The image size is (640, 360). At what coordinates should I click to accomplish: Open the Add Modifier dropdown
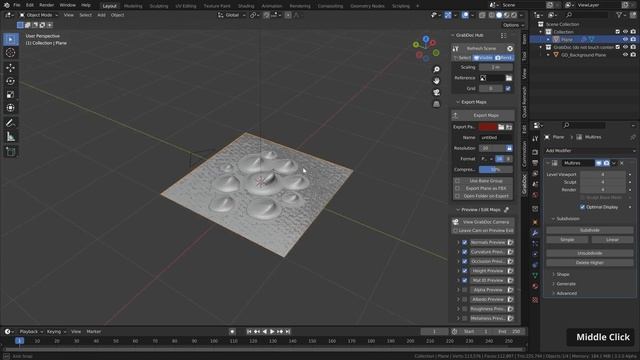point(590,151)
